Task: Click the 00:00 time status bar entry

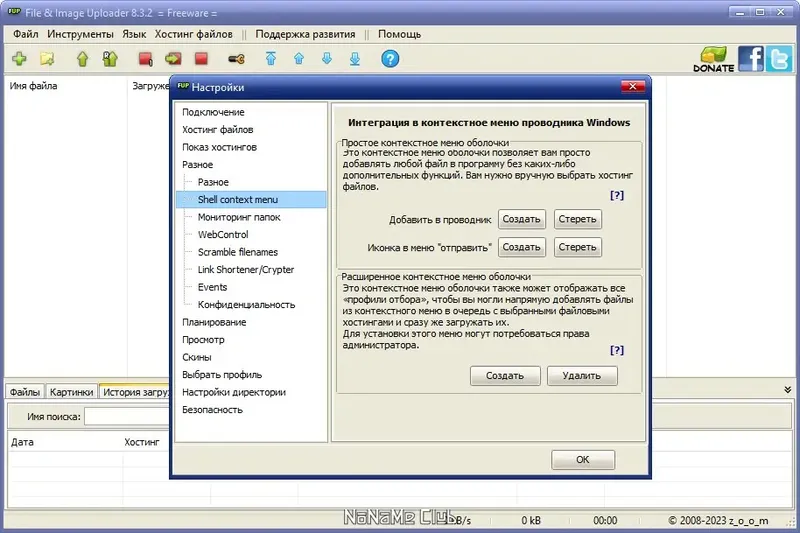Action: (x=605, y=520)
